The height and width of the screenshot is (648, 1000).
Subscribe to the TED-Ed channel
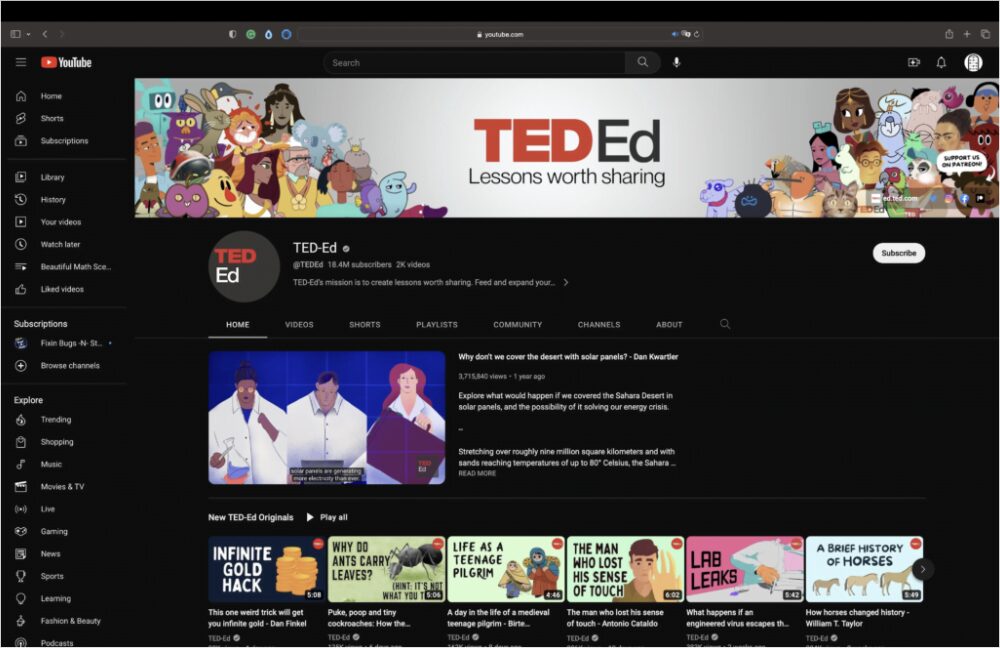click(x=898, y=253)
